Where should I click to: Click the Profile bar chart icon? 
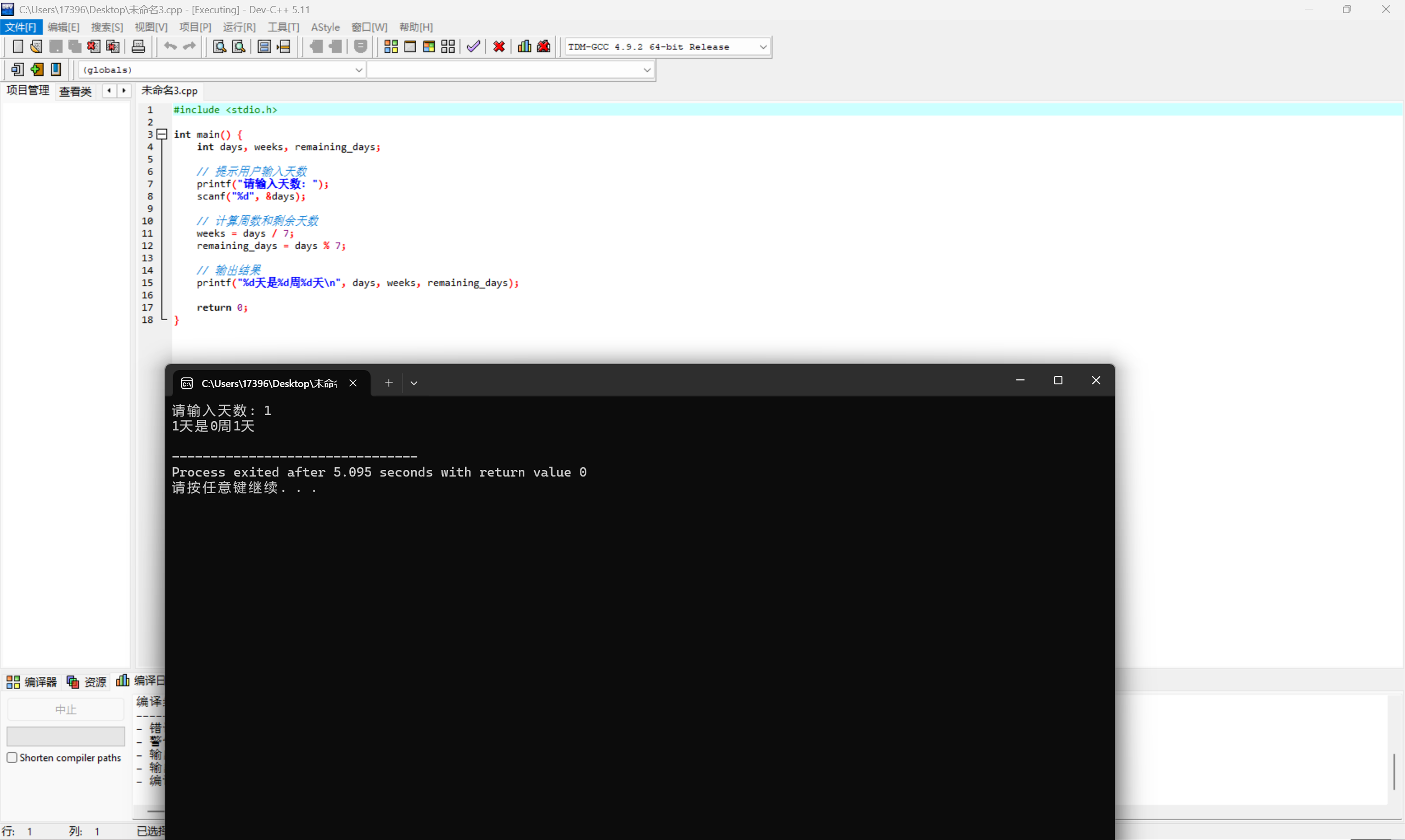(524, 47)
